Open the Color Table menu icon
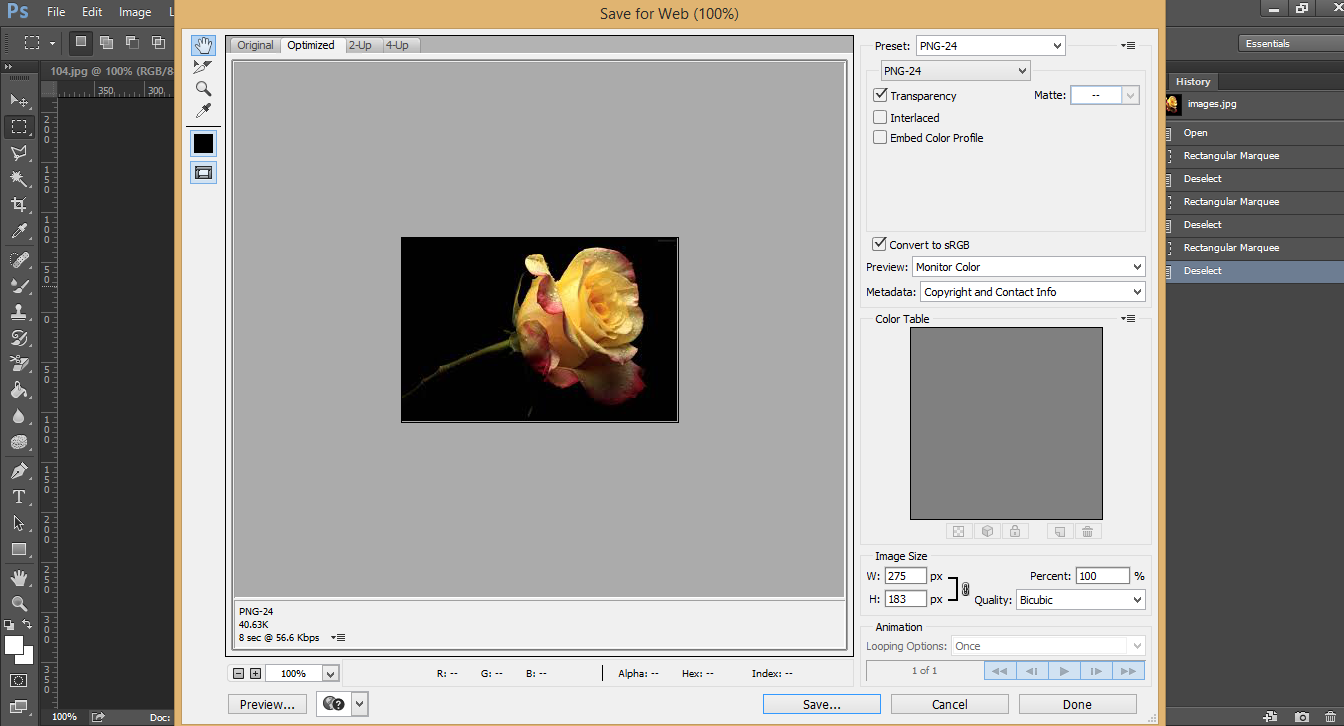1344x726 pixels. pos(1128,319)
